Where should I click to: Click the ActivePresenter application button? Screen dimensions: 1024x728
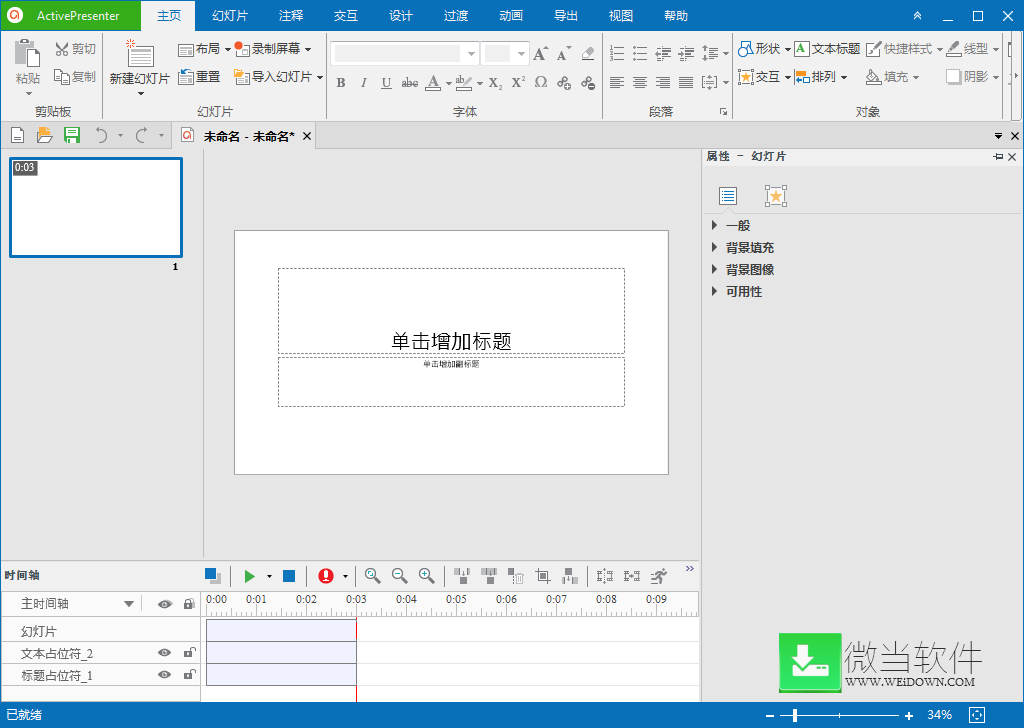[x=71, y=16]
